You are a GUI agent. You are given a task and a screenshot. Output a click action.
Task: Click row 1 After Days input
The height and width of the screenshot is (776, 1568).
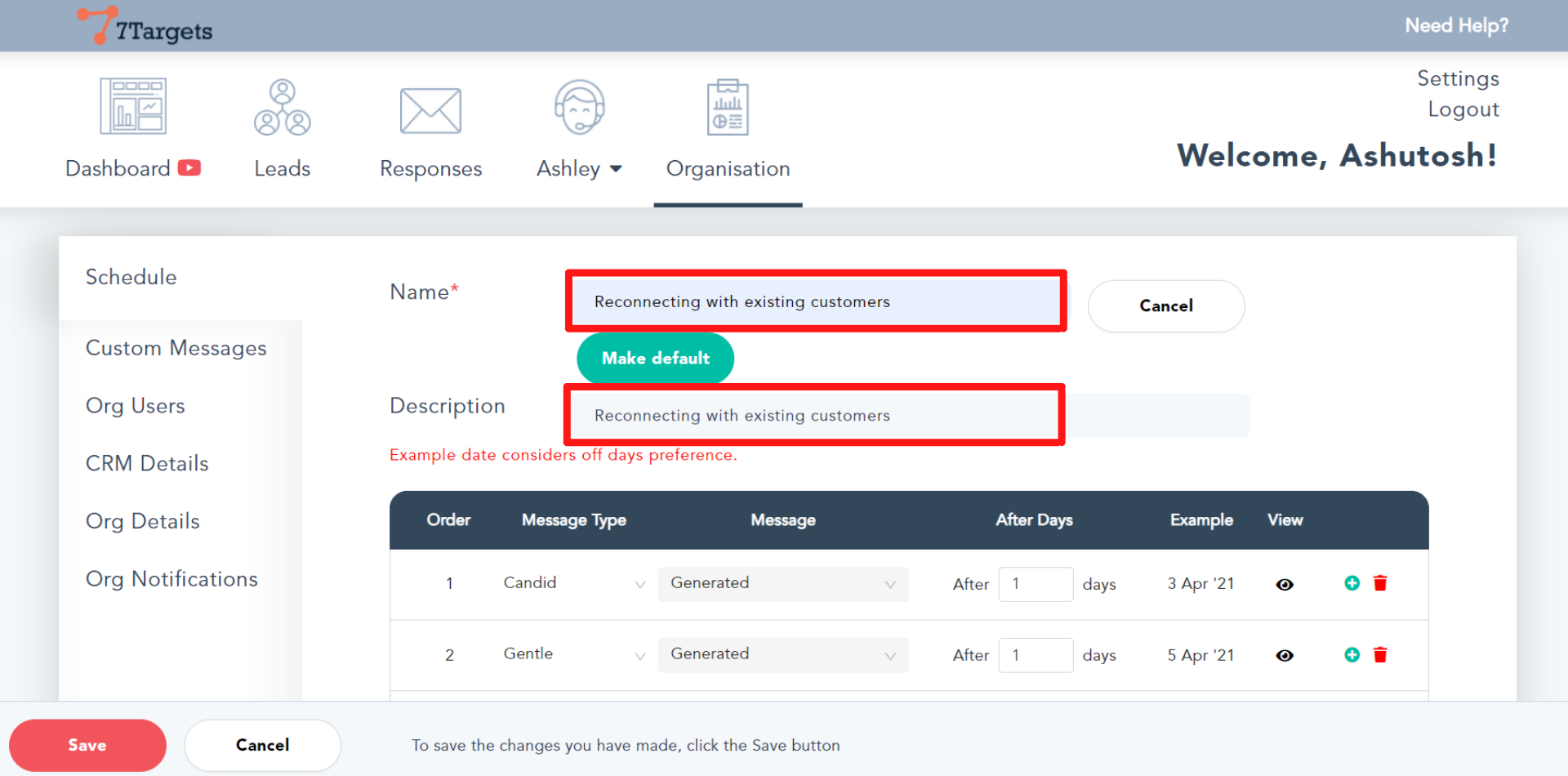pos(1036,584)
